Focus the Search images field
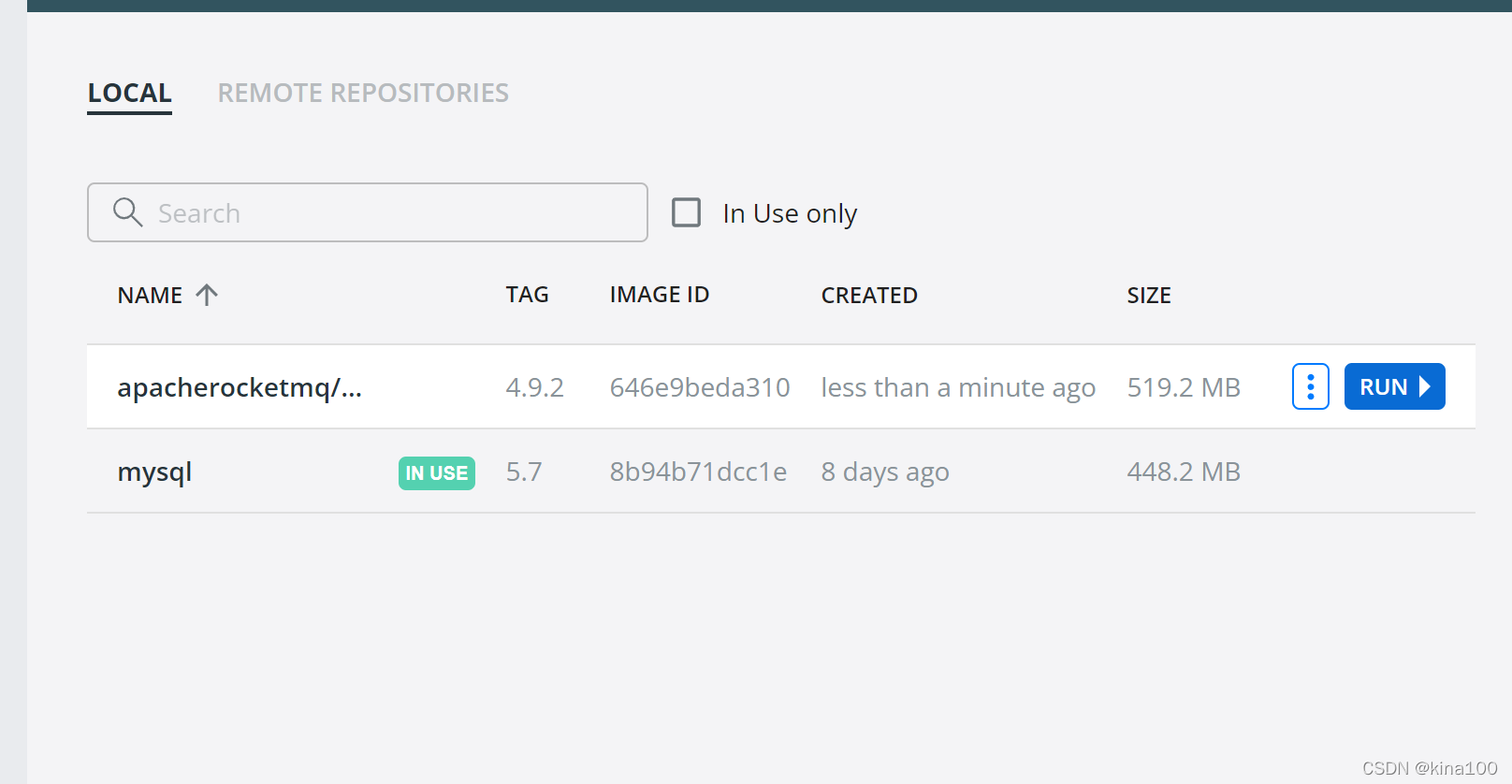This screenshot has width=1512, height=784. pos(368,212)
